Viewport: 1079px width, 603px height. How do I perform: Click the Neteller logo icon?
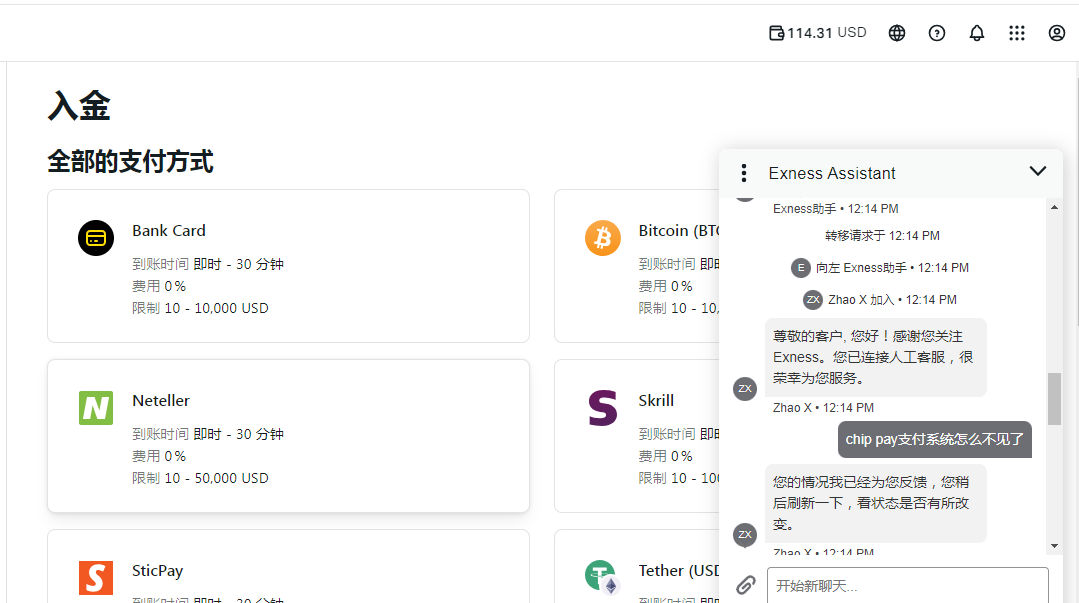96,408
